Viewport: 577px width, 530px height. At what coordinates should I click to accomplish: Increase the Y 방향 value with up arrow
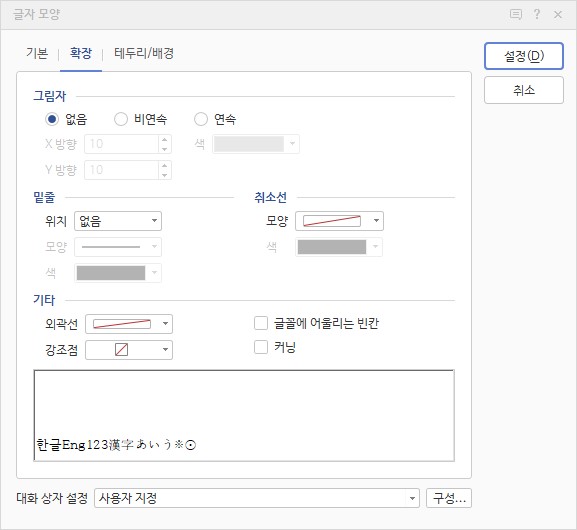164,165
